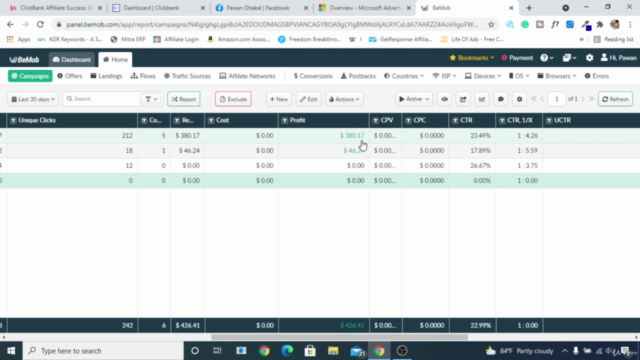Image resolution: width=640 pixels, height=360 pixels.
Task: Refresh the campaign table
Action: (x=616, y=99)
